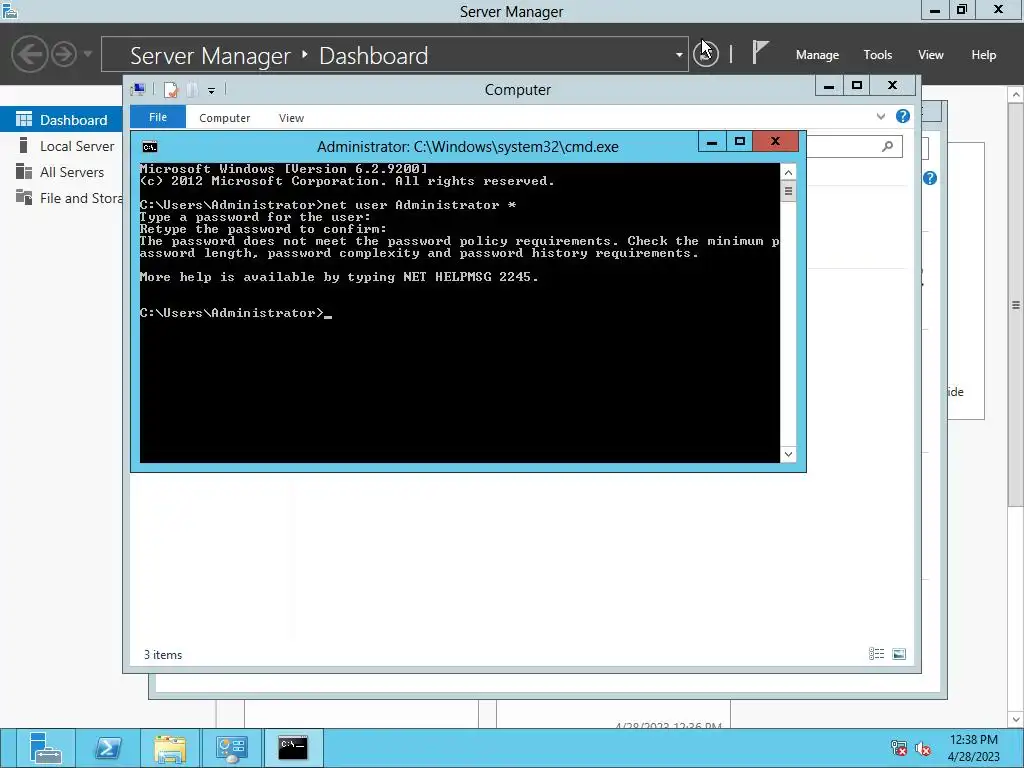Click the cmd.exe title bar icon
Image resolution: width=1024 pixels, height=768 pixels.
coord(150,147)
